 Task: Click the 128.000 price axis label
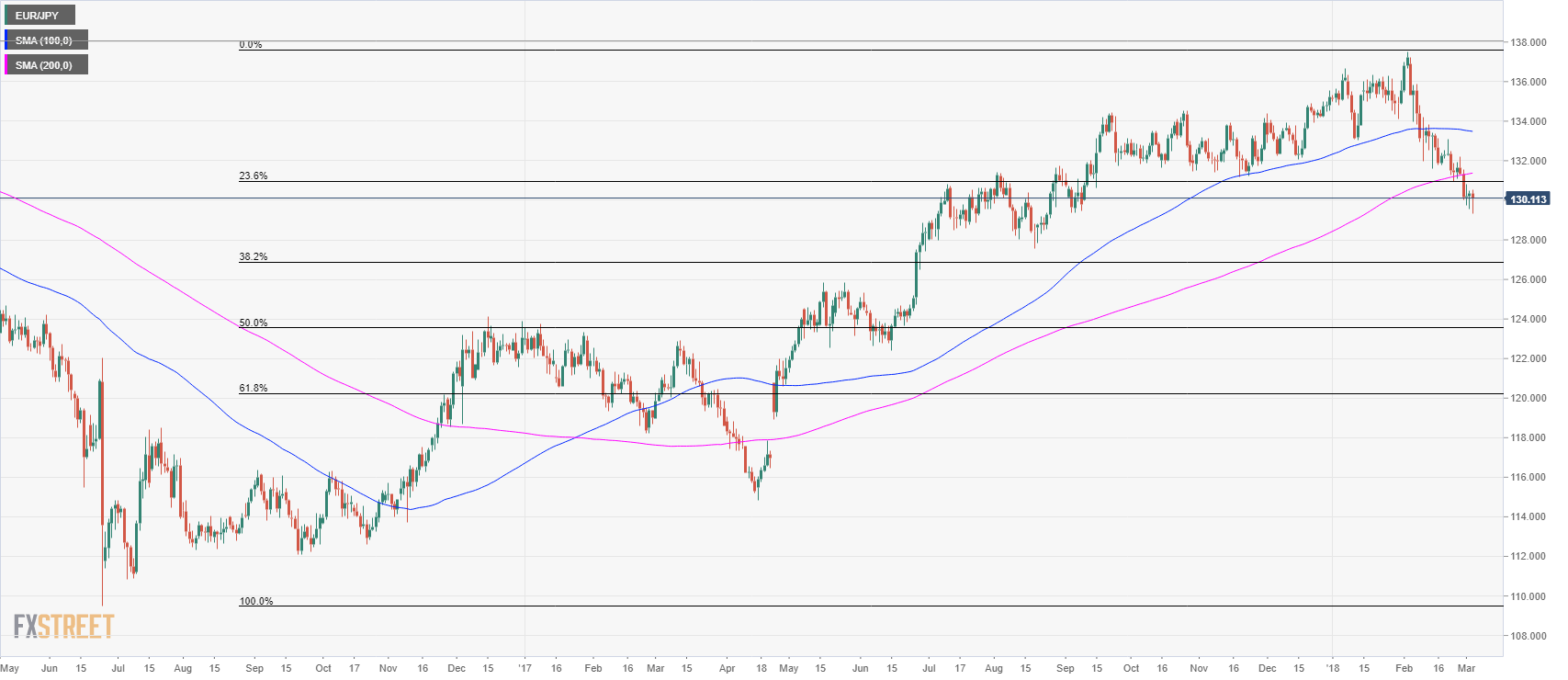pyautogui.click(x=1529, y=240)
